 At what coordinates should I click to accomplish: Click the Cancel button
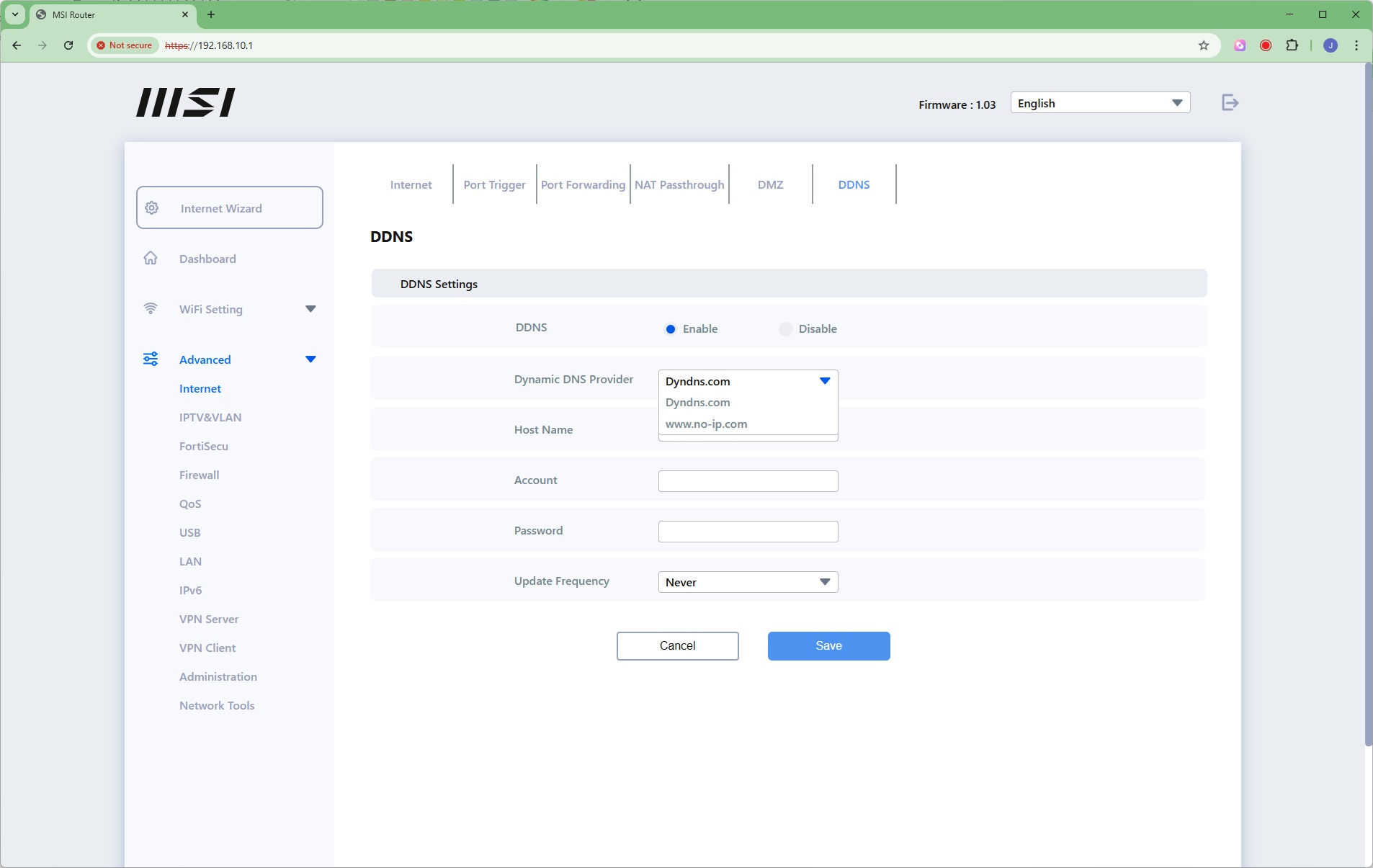(677, 646)
